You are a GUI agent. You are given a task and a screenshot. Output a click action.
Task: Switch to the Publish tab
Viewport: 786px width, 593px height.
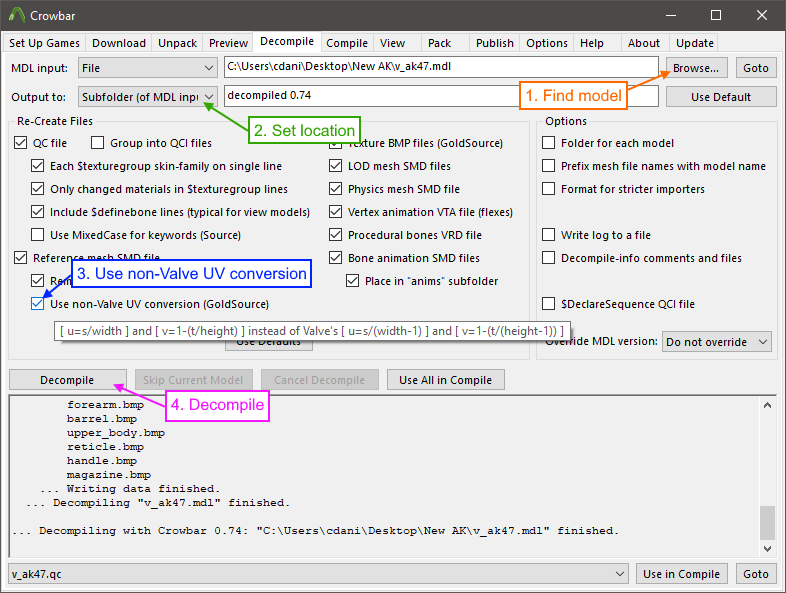pyautogui.click(x=495, y=43)
